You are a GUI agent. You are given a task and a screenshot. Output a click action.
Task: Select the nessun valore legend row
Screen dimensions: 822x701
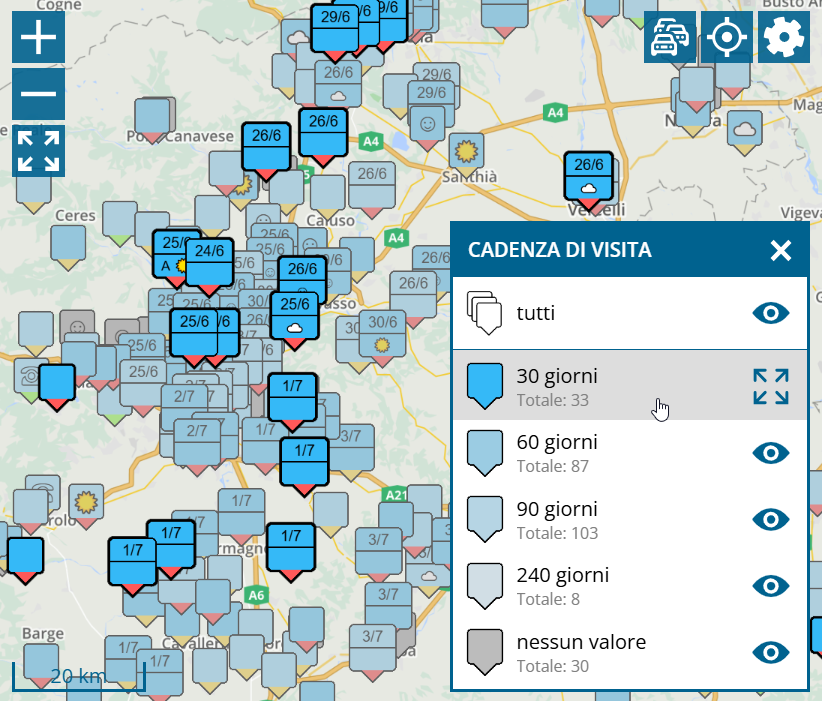(630, 652)
